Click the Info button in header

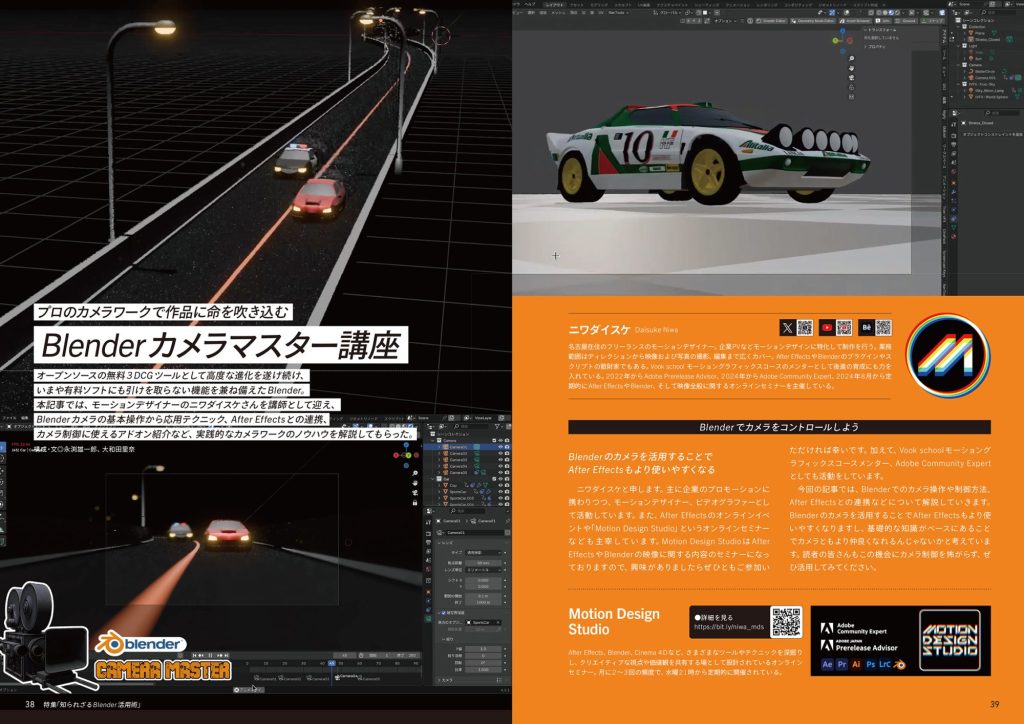coord(883,20)
